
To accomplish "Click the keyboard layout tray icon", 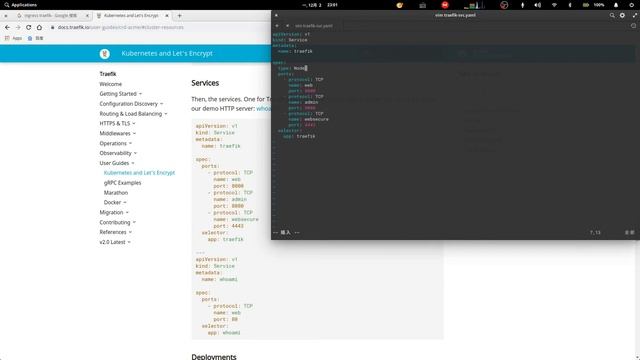I will [422, 5].
